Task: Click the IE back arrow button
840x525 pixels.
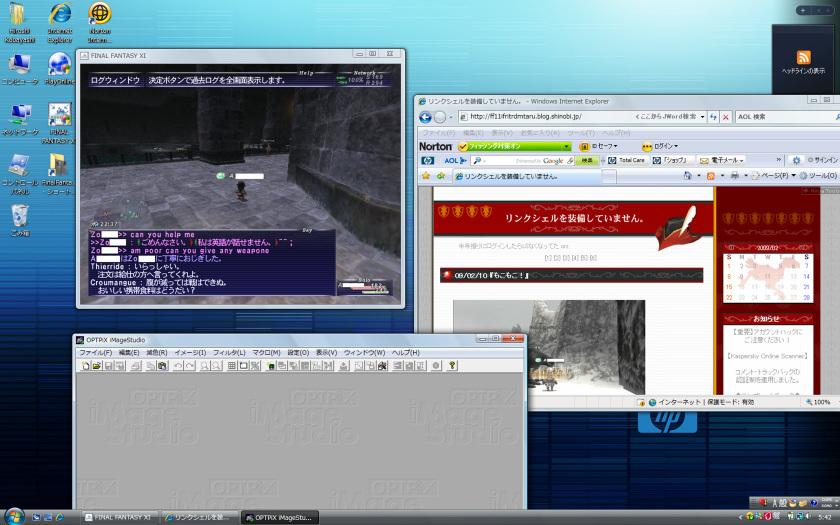Action: [425, 117]
